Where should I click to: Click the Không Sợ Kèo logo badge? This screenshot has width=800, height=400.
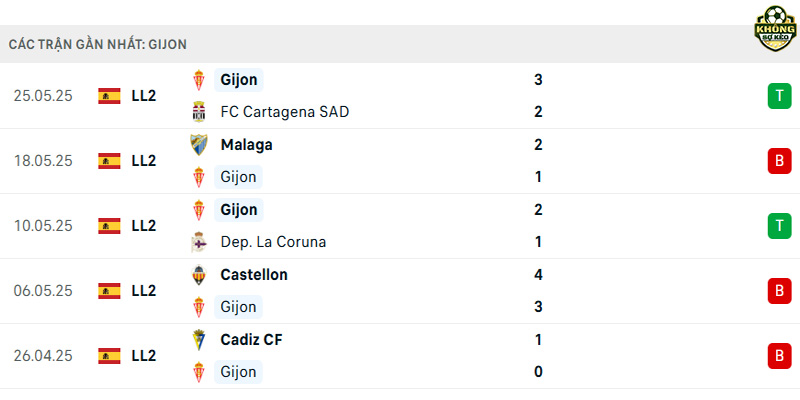tap(775, 29)
